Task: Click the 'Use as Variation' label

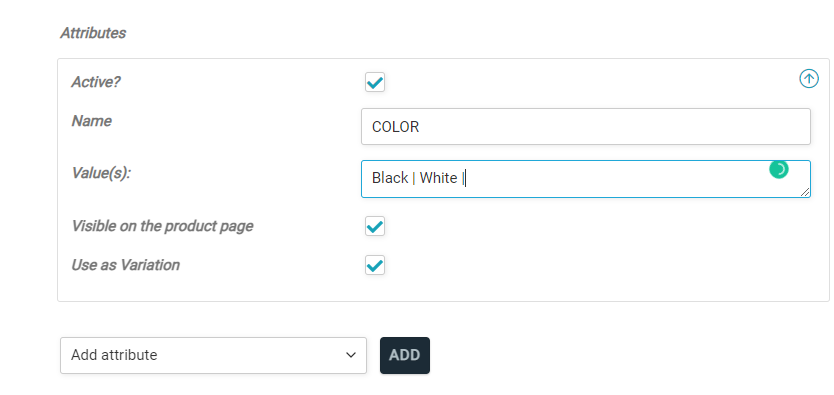Action: click(126, 265)
